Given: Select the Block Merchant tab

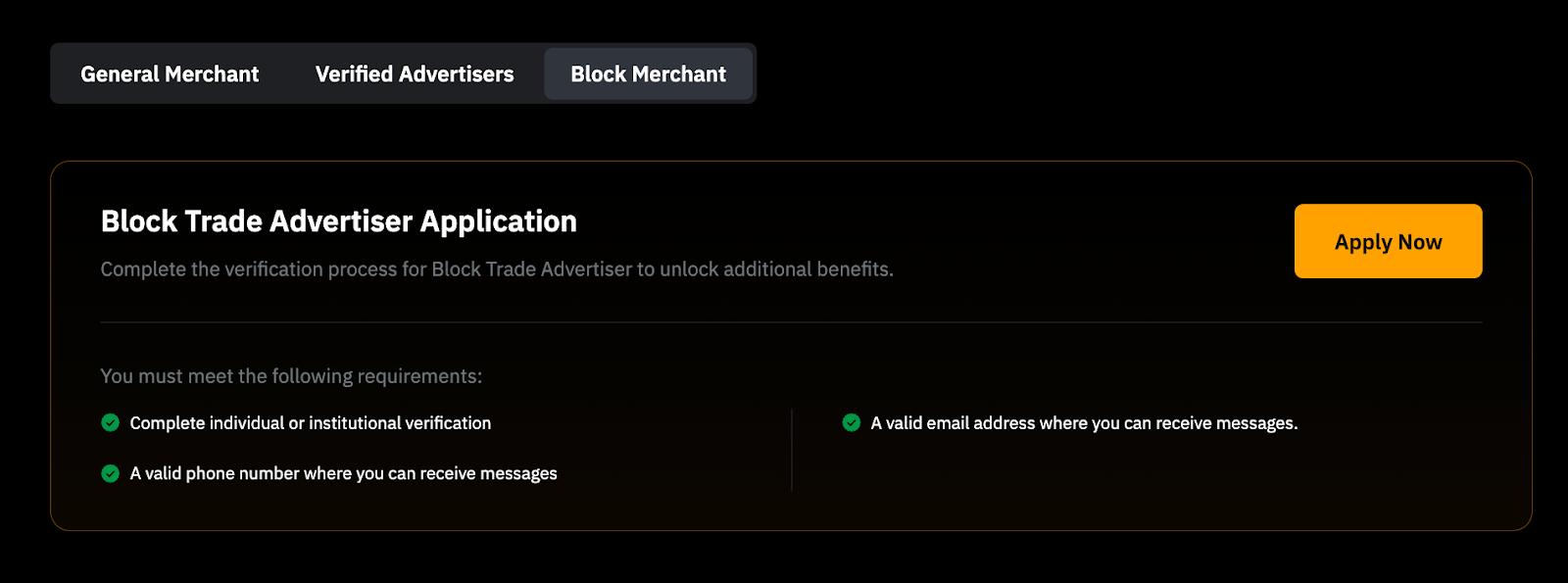Looking at the screenshot, I should pos(648,74).
